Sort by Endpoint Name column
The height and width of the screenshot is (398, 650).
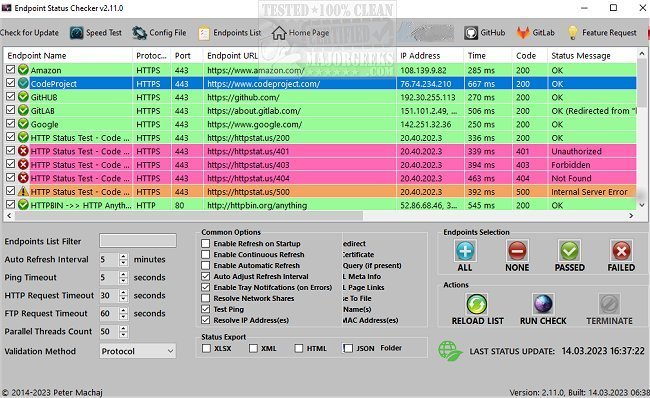pyautogui.click(x=68, y=56)
